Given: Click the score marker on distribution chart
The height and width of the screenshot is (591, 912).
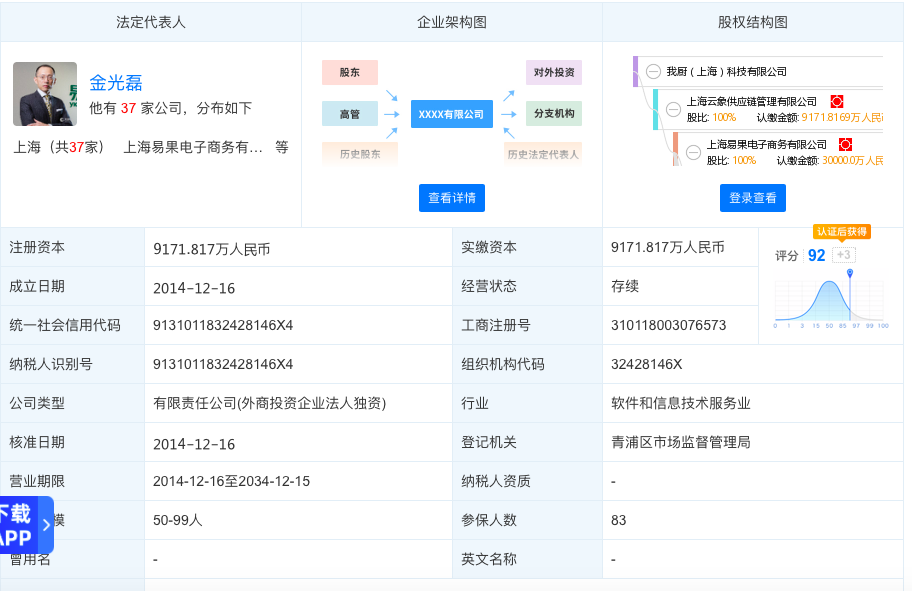Looking at the screenshot, I should pos(850,273).
